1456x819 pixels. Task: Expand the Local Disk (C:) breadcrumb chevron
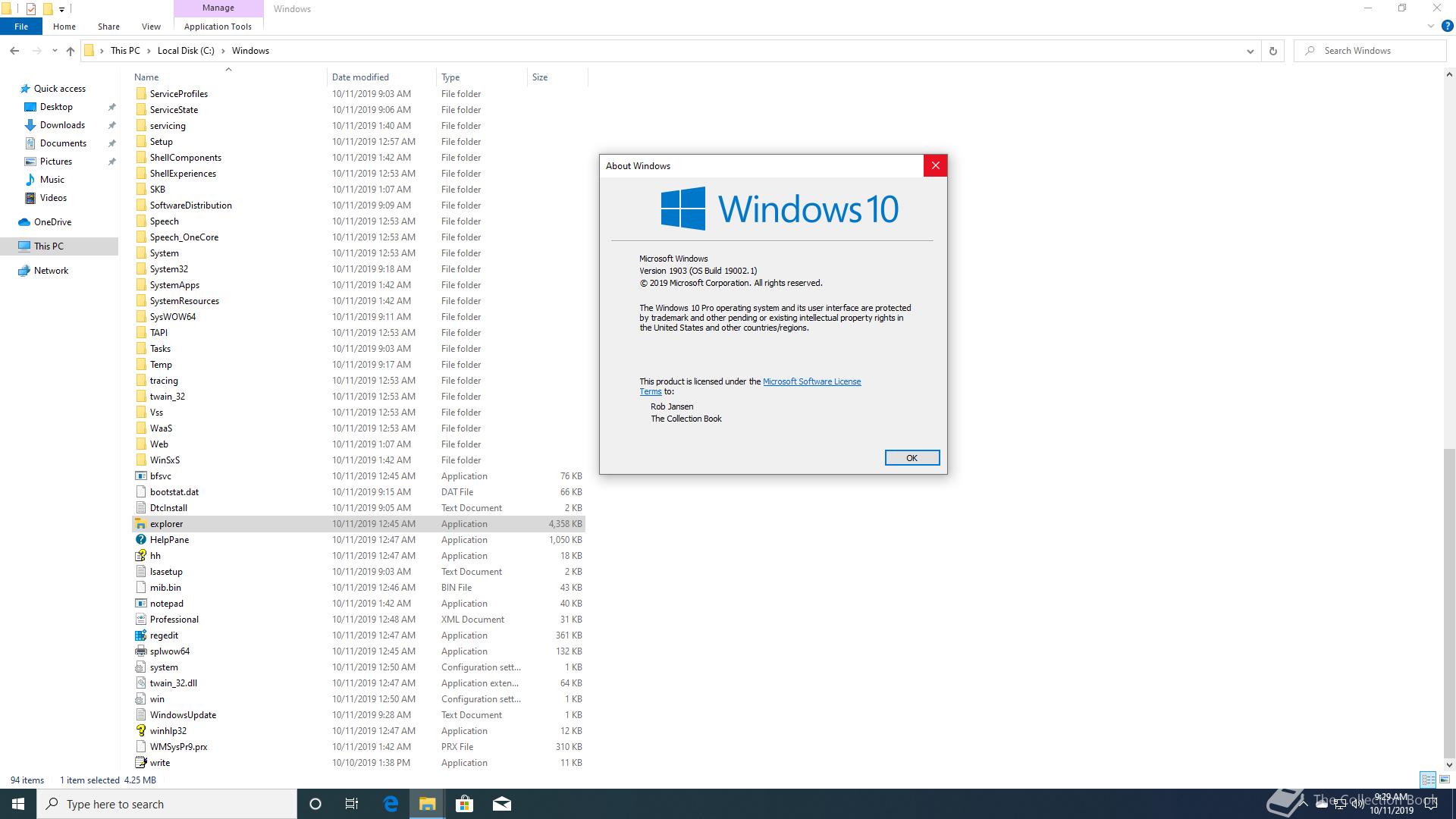(223, 51)
